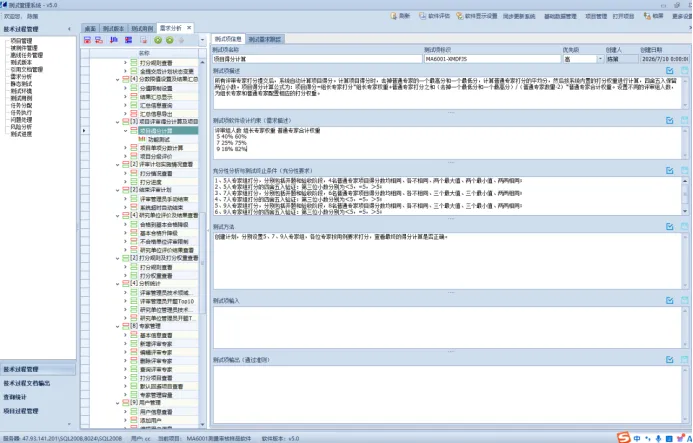Click the 中 language indicator in system tray
The height and width of the screenshot is (443, 693).
click(x=637, y=439)
